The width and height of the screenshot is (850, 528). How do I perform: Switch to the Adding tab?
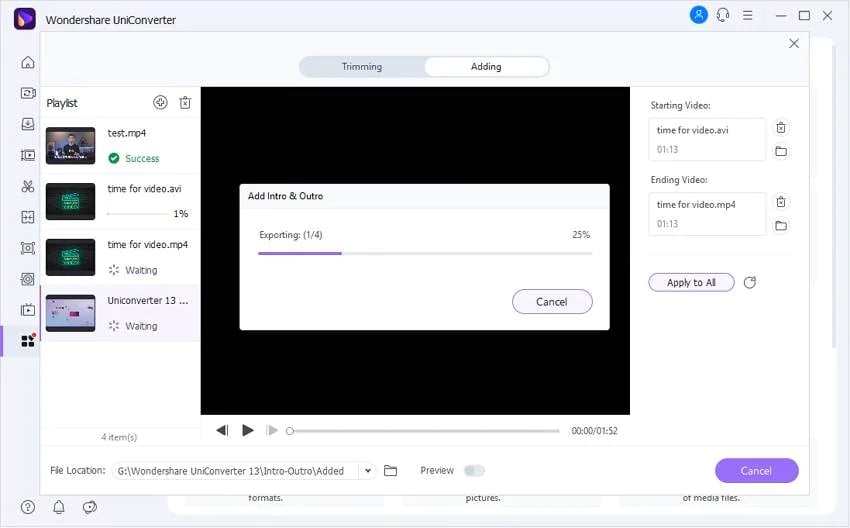[486, 67]
